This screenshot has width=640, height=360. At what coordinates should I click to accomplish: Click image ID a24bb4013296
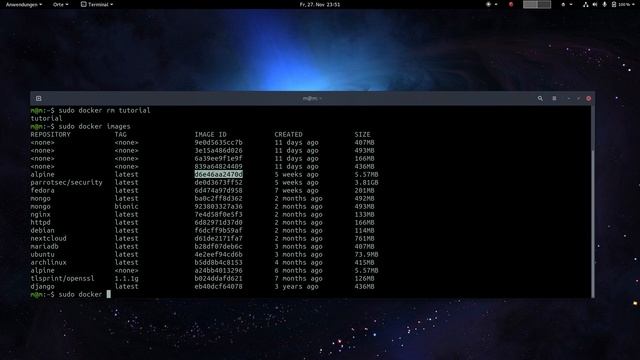218,270
